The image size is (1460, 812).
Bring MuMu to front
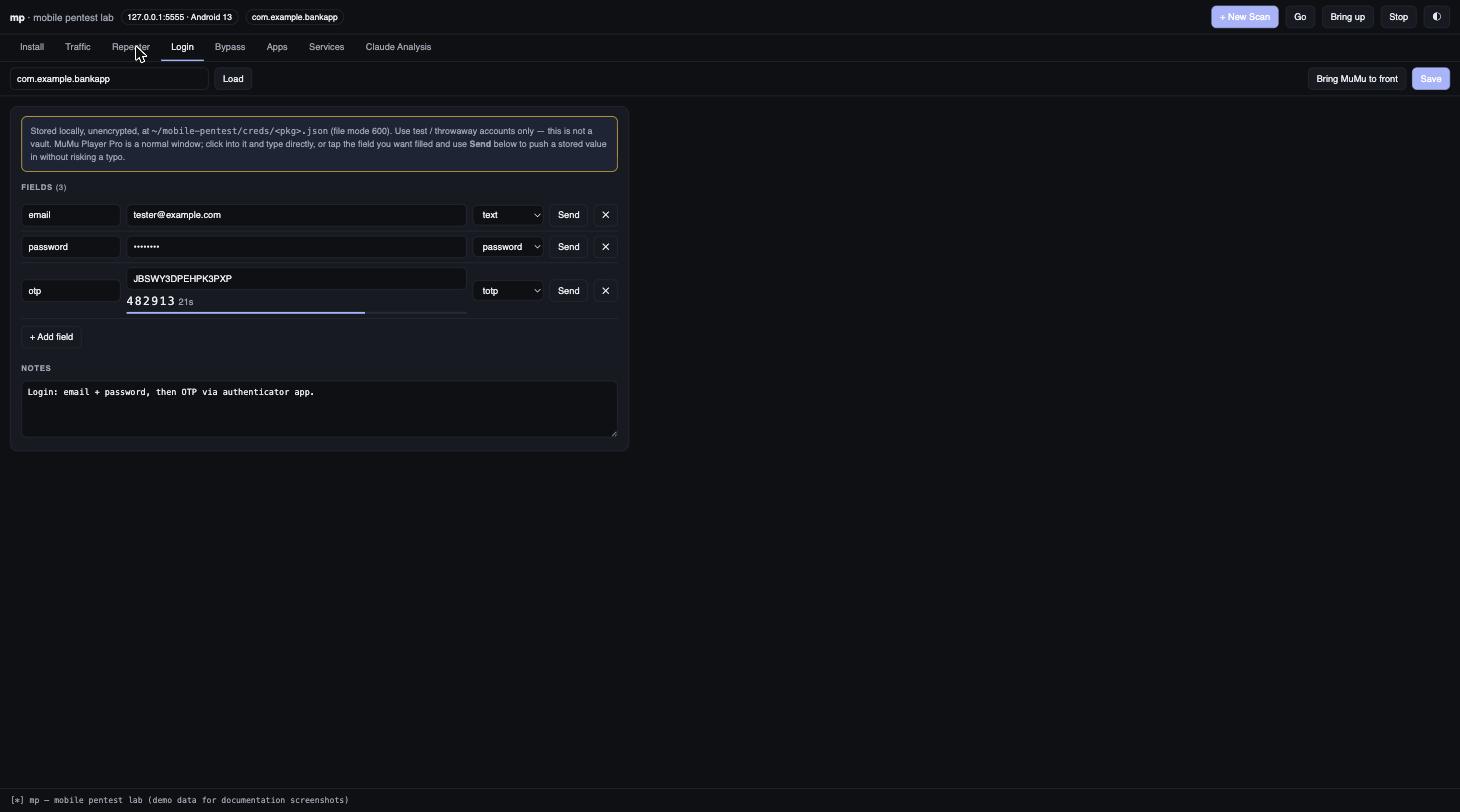coord(1357,79)
